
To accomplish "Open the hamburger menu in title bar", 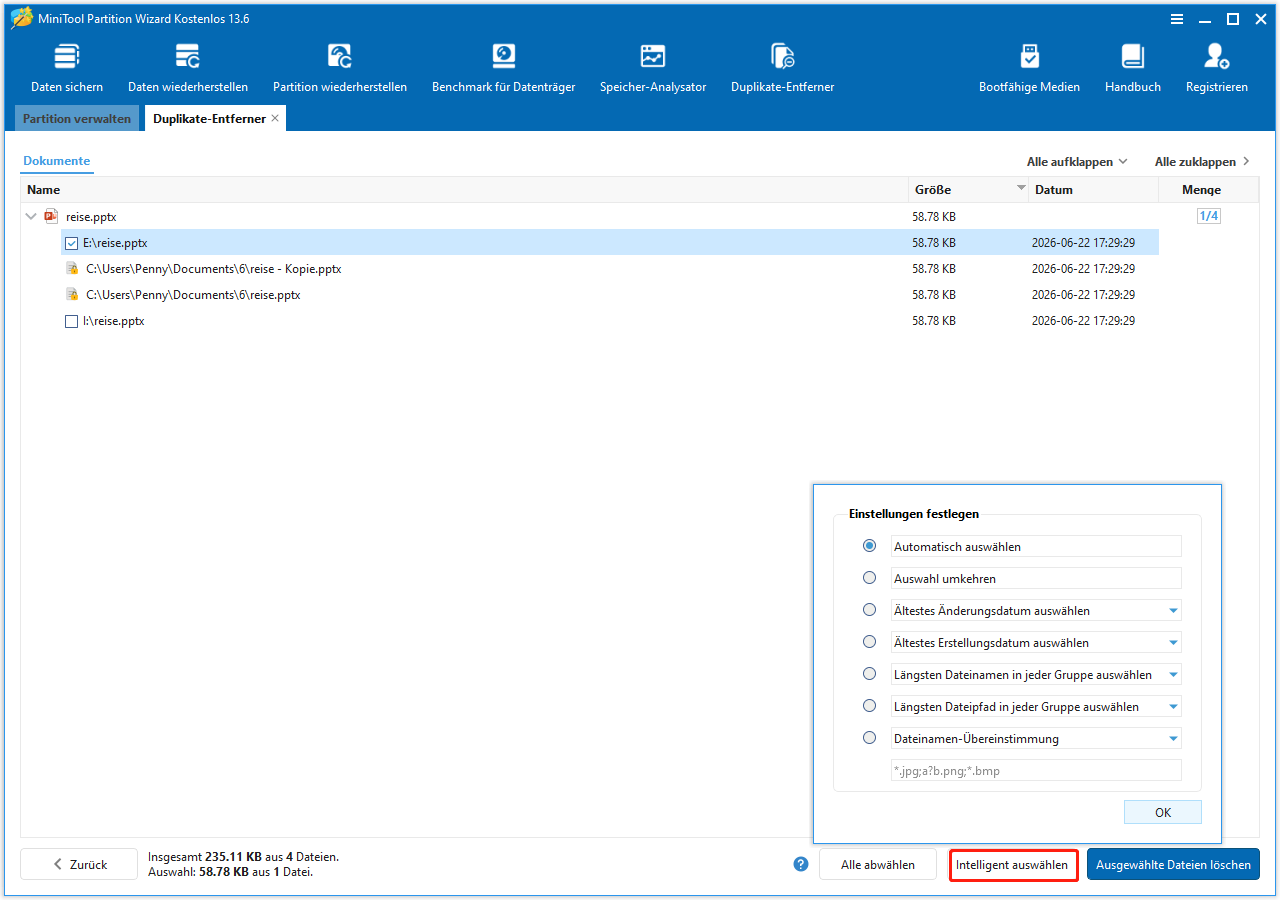I will 1178,19.
